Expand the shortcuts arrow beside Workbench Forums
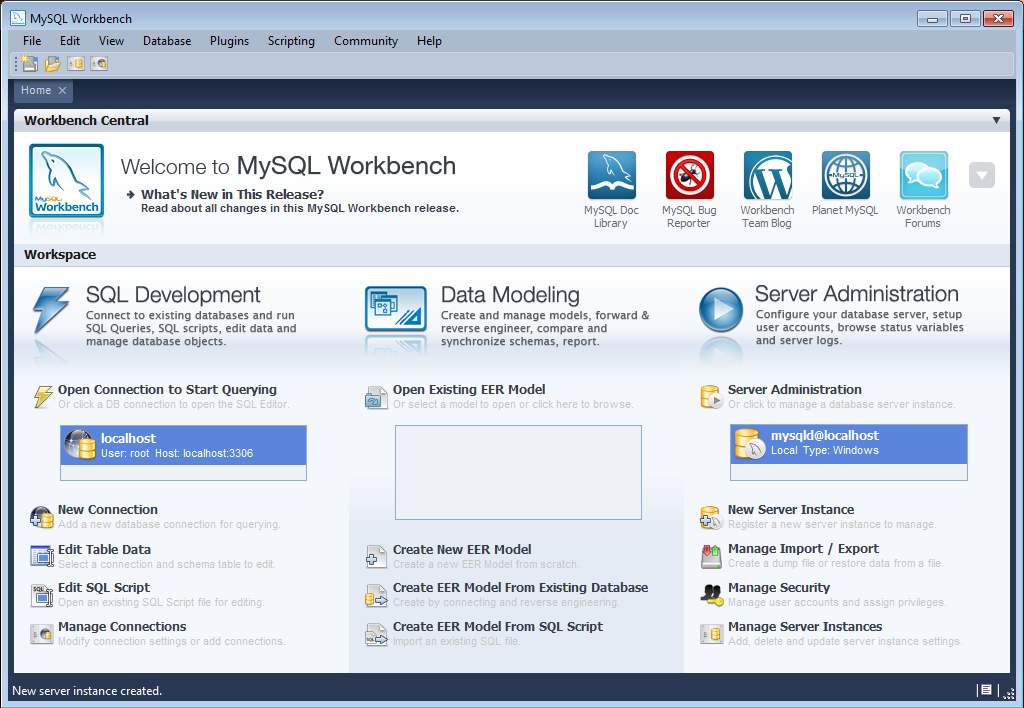The image size is (1024, 708). tap(981, 175)
